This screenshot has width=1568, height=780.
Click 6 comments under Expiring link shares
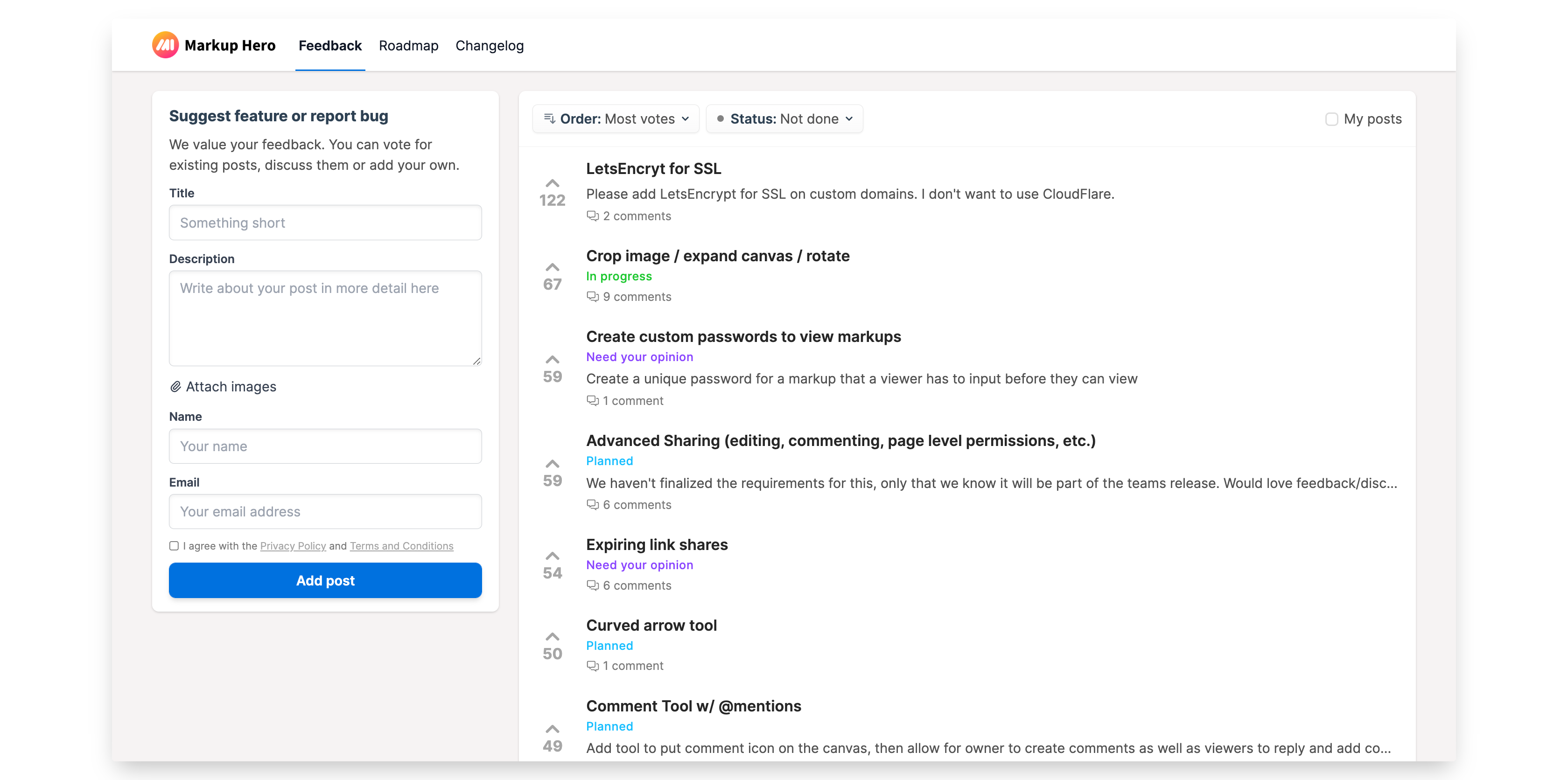pos(637,585)
